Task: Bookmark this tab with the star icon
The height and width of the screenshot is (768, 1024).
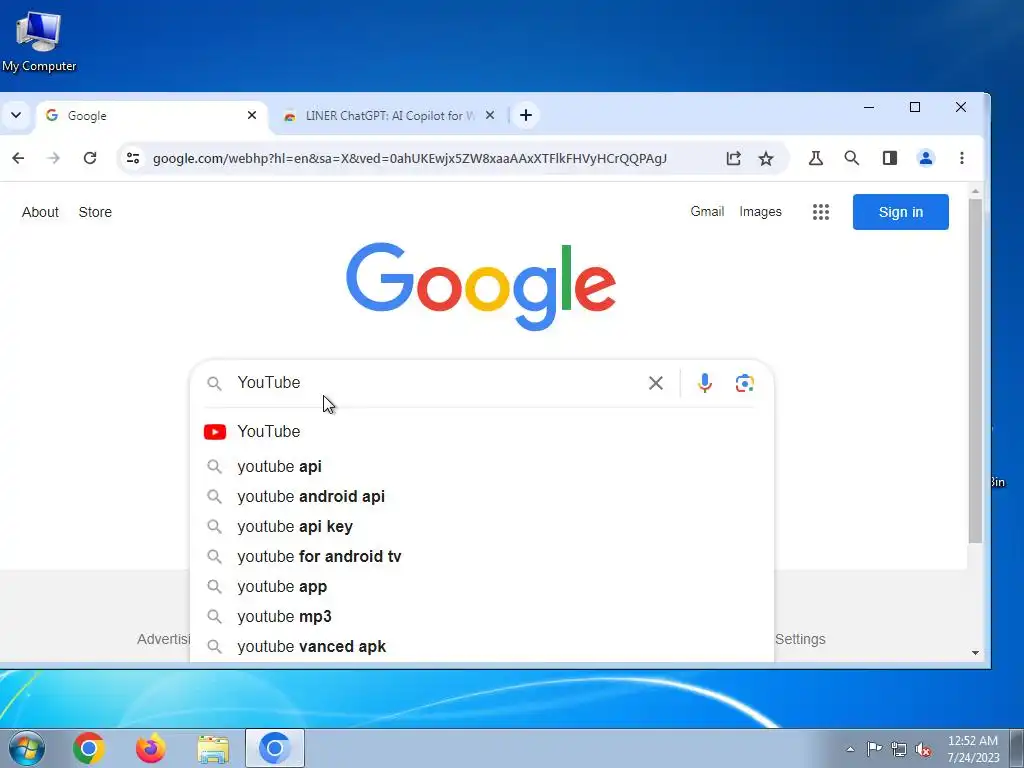Action: click(x=766, y=158)
